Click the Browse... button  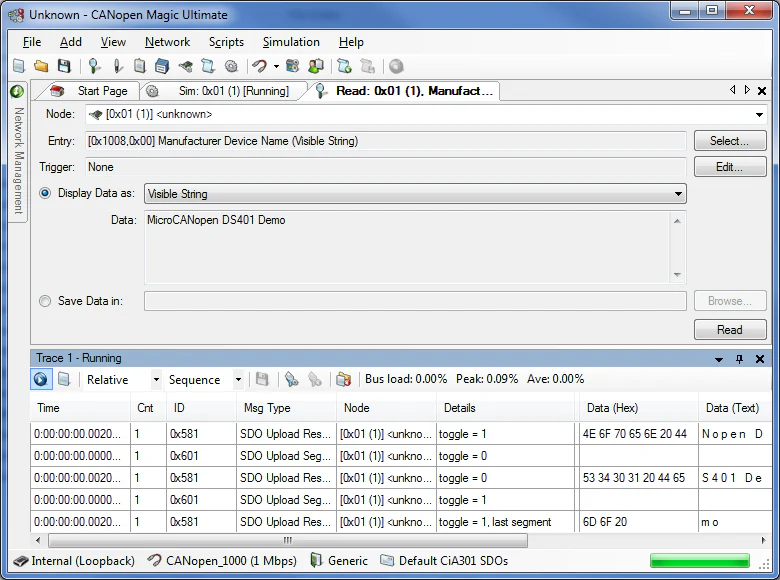pyautogui.click(x=730, y=301)
